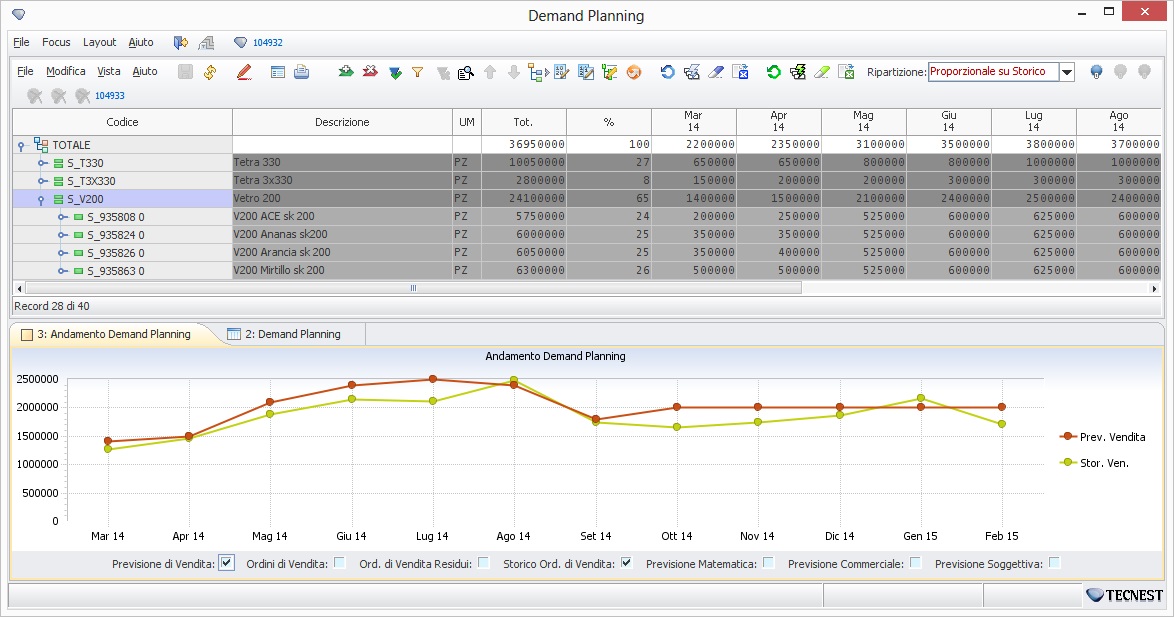
Task: Click the Stor. Ven. legend marker
Action: (1068, 463)
